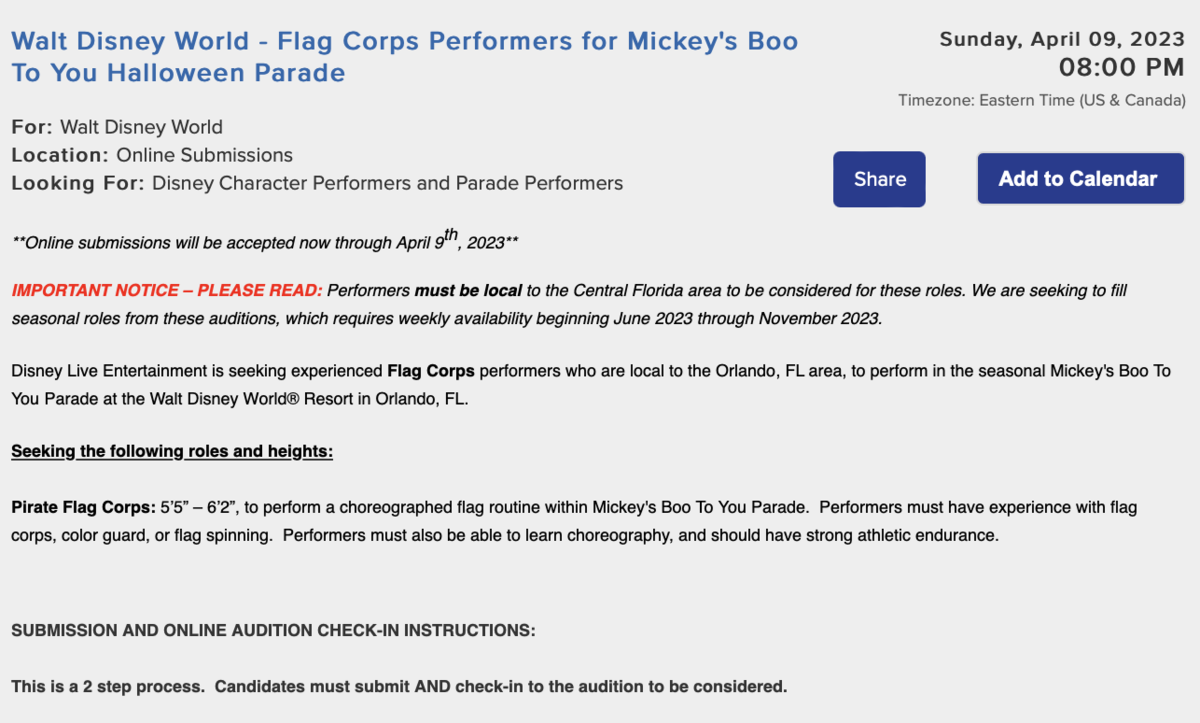This screenshot has height=723, width=1200.
Task: Click the bold 'Pirate Flag Corps:' label
Action: pos(84,508)
